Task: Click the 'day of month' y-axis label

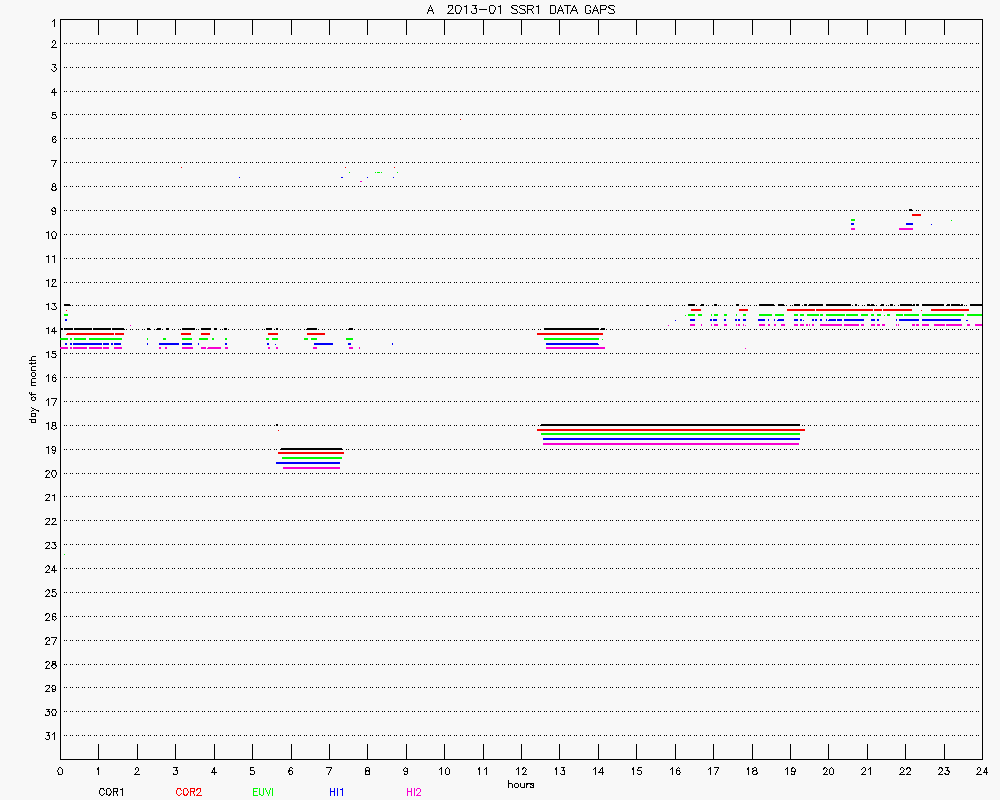Action: 33,381
